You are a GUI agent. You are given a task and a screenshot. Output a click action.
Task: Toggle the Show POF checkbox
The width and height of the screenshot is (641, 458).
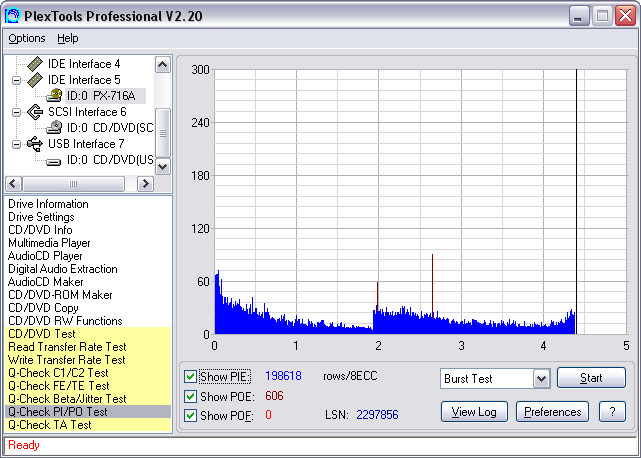pyautogui.click(x=190, y=415)
